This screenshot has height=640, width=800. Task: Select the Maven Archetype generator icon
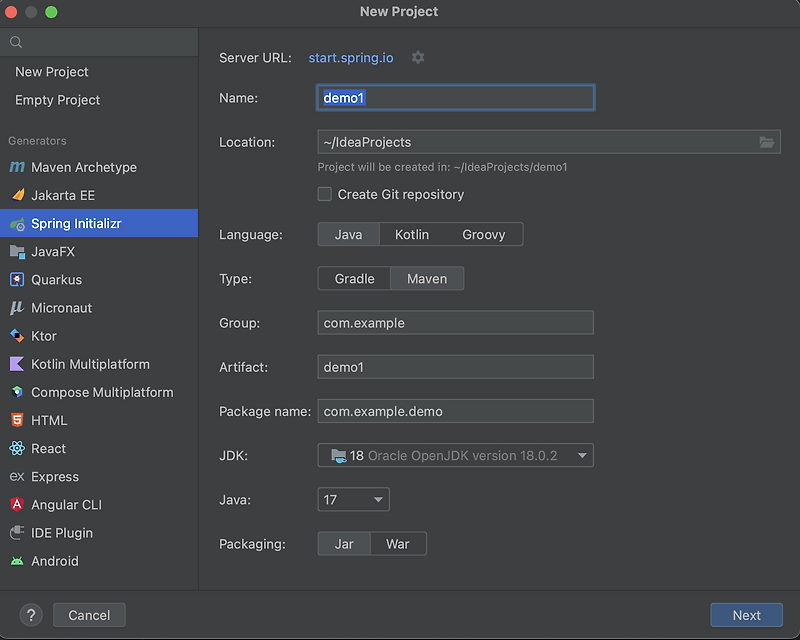point(17,167)
